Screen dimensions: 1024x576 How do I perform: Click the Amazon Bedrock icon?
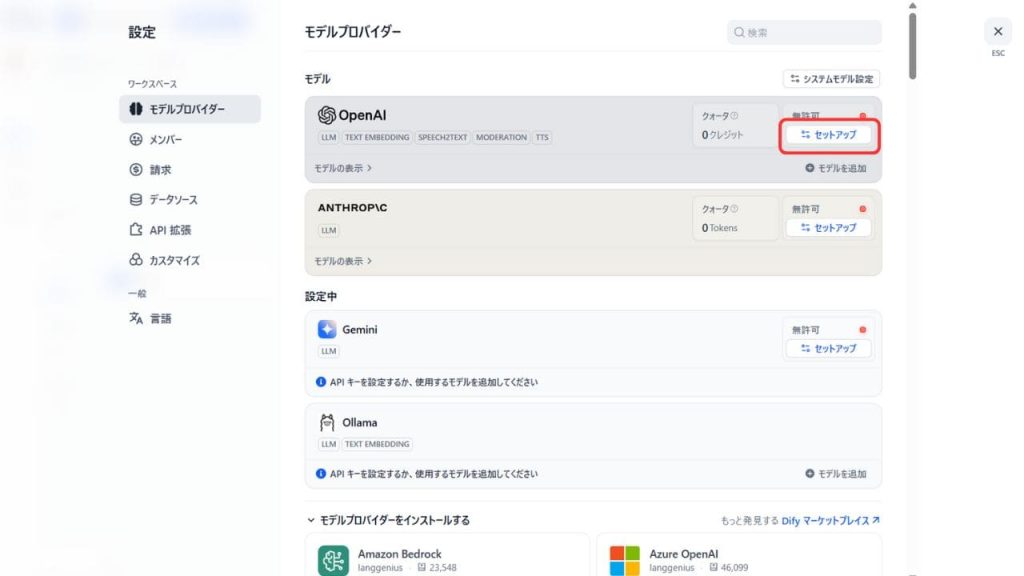point(334,560)
